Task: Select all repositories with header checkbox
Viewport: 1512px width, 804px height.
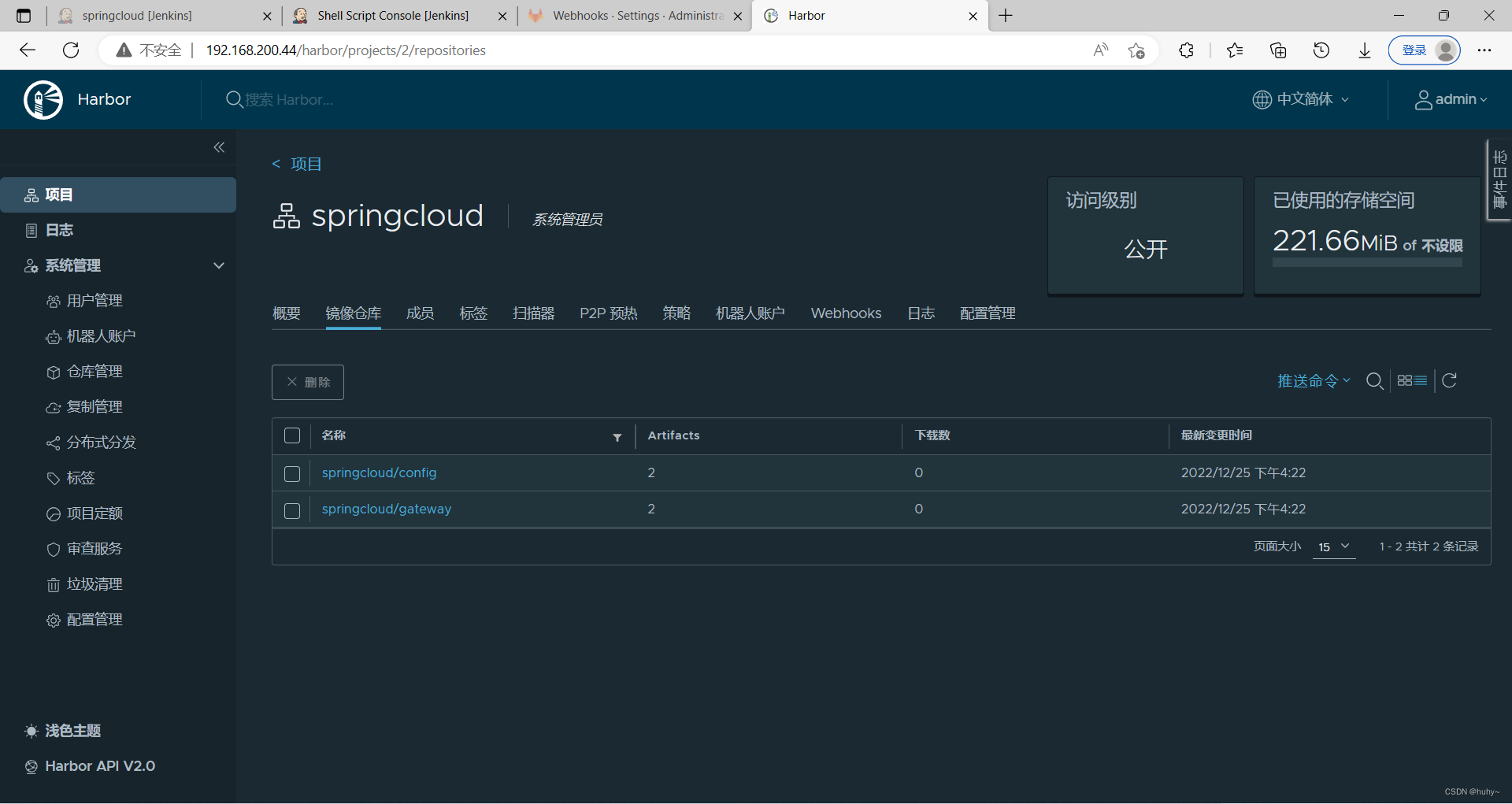Action: (292, 435)
